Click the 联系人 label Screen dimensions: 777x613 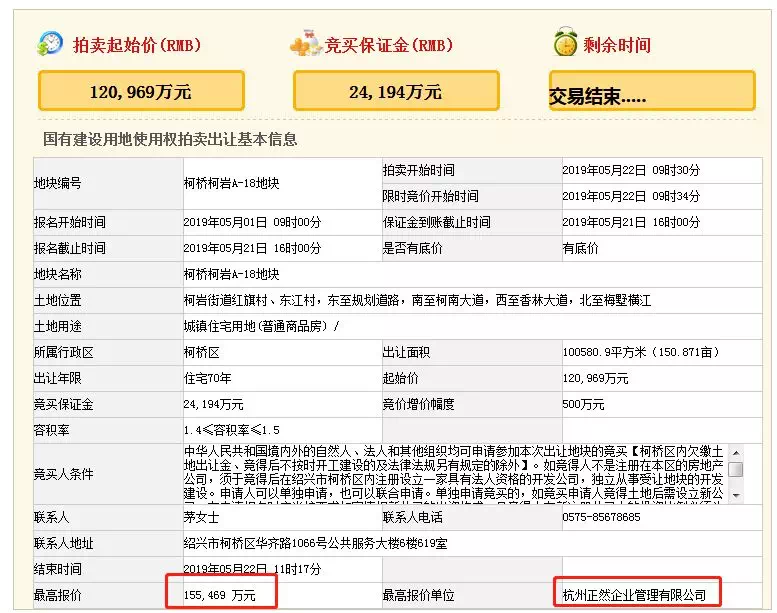click(52, 517)
